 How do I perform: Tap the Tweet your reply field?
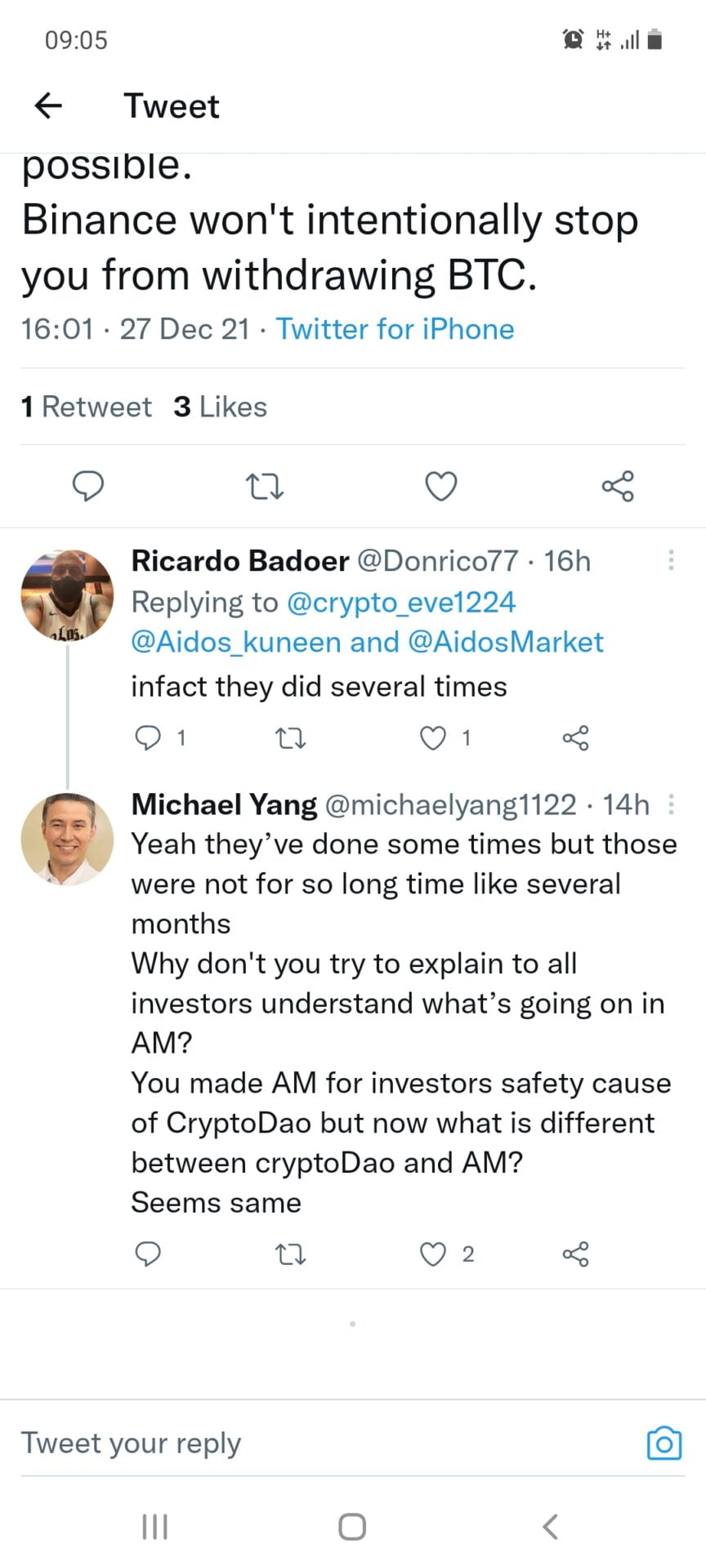pyautogui.click(x=327, y=1443)
